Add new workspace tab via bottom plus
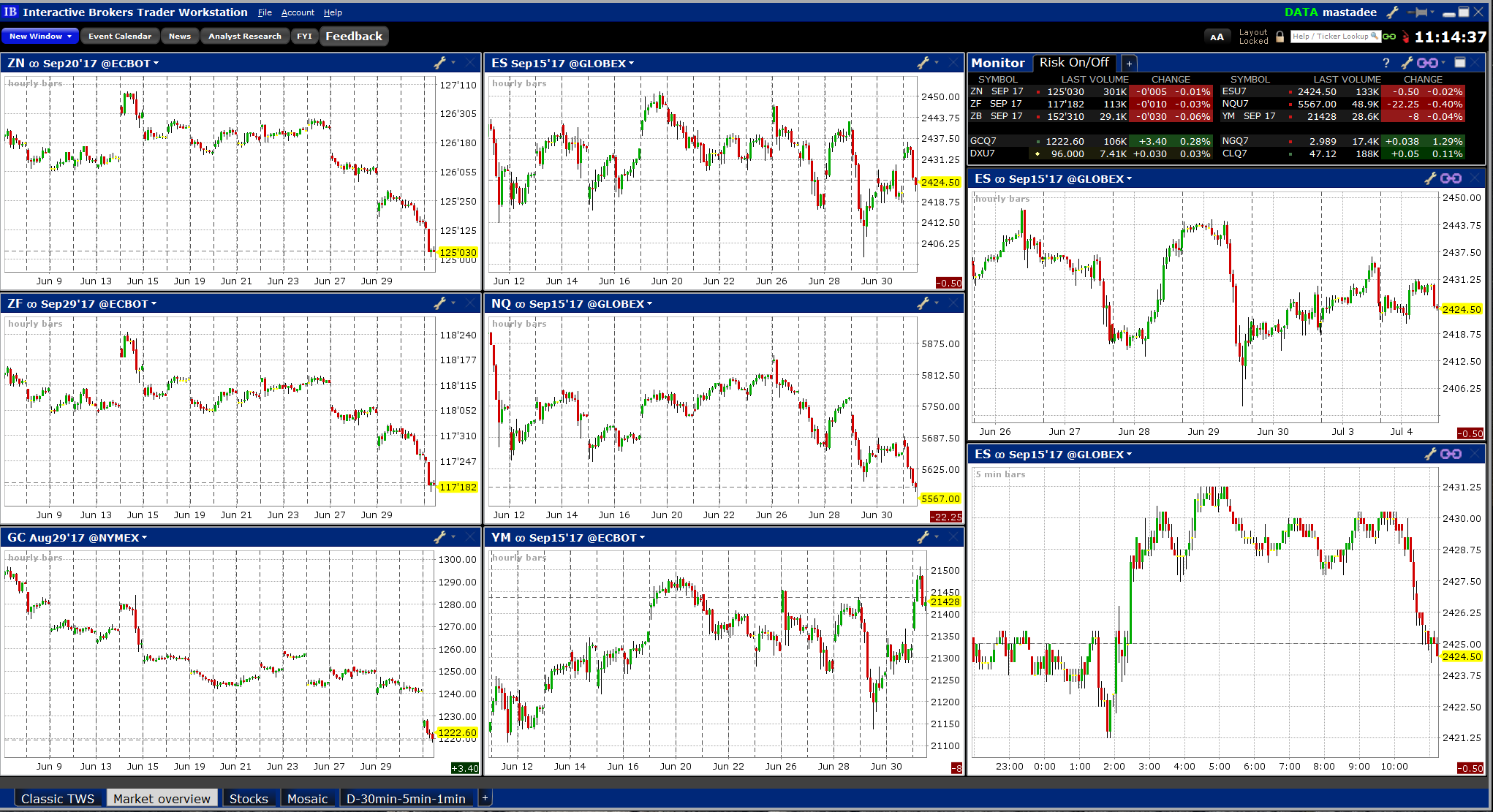This screenshot has width=1493, height=812. 485,798
